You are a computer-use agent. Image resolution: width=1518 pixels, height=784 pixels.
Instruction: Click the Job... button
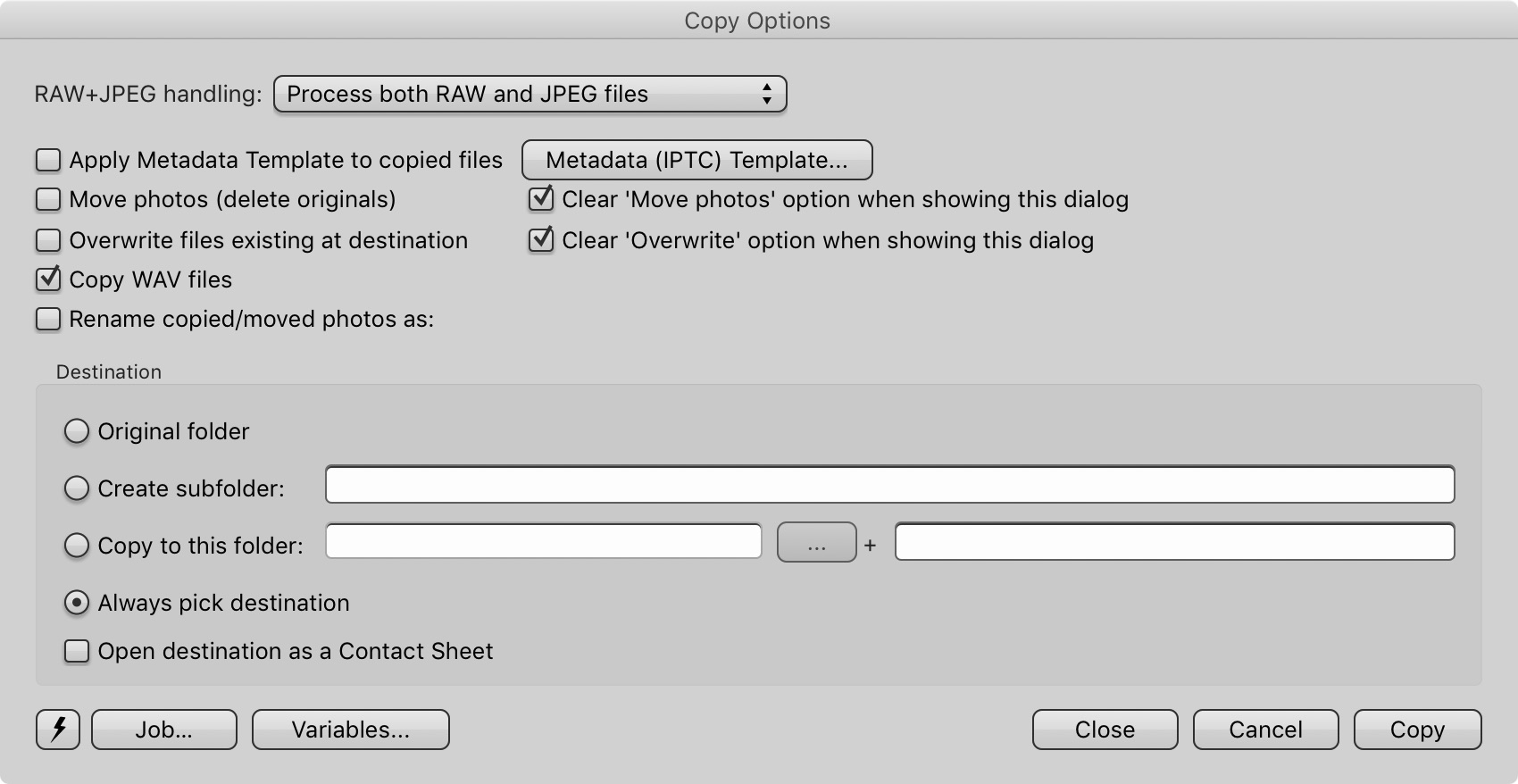tap(164, 730)
